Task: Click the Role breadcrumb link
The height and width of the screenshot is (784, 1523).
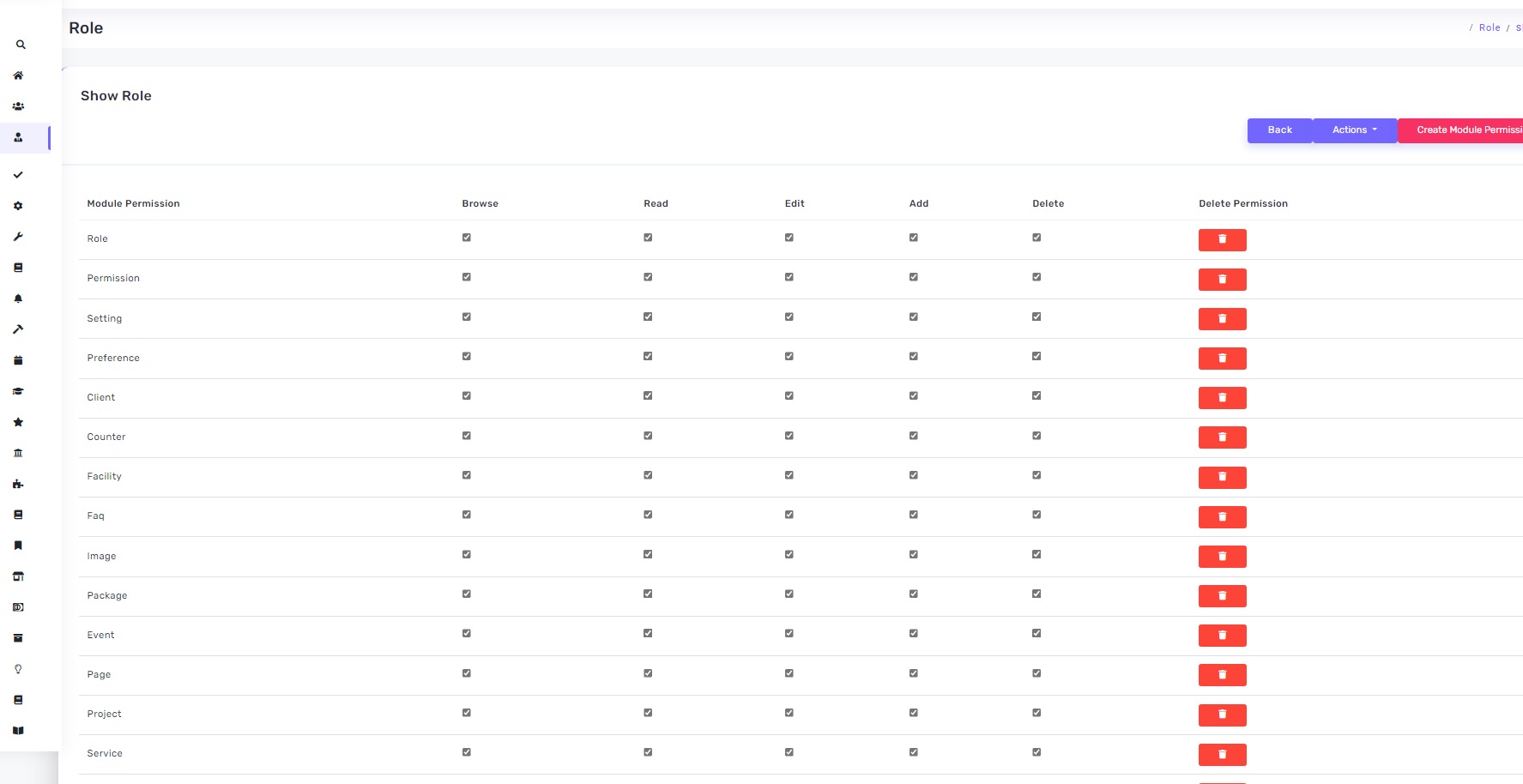Action: (x=1489, y=28)
